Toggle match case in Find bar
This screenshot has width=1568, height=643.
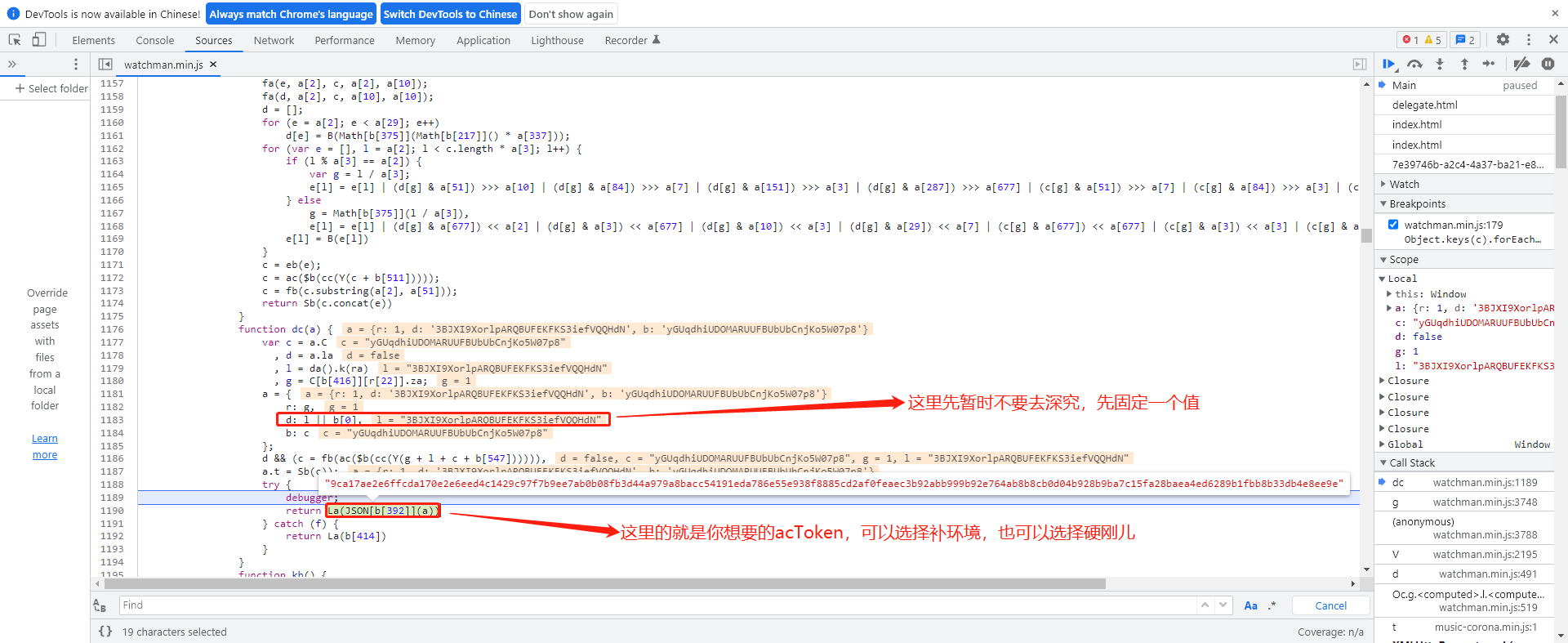click(x=1250, y=605)
